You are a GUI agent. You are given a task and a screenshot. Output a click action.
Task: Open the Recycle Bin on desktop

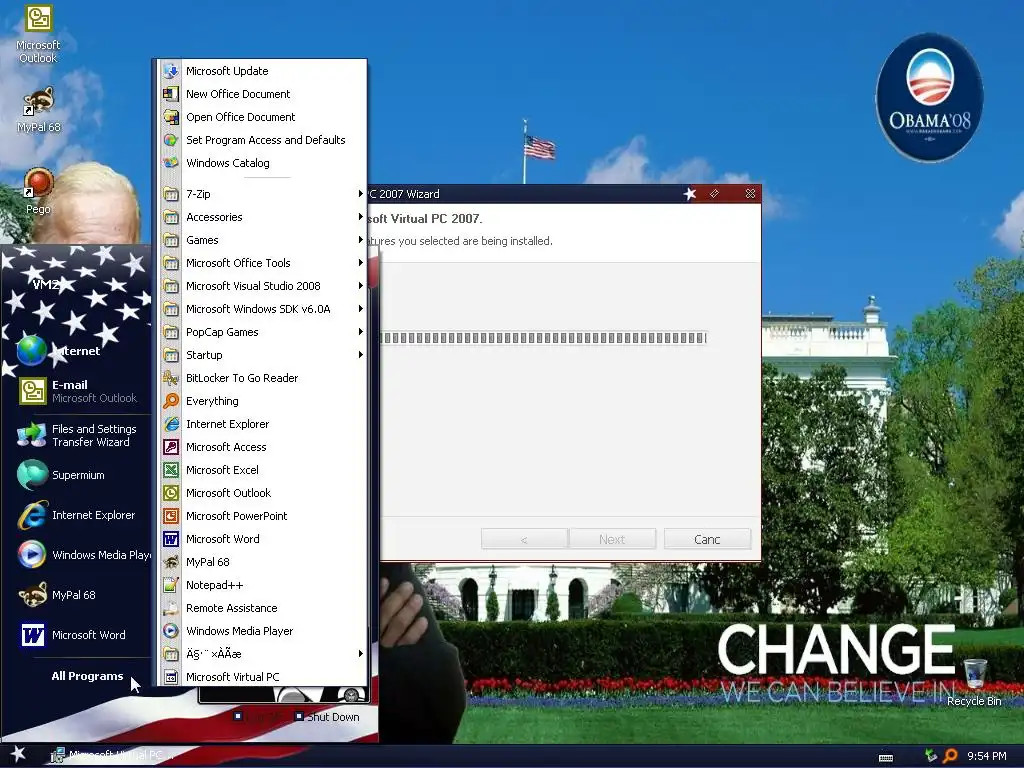[974, 682]
